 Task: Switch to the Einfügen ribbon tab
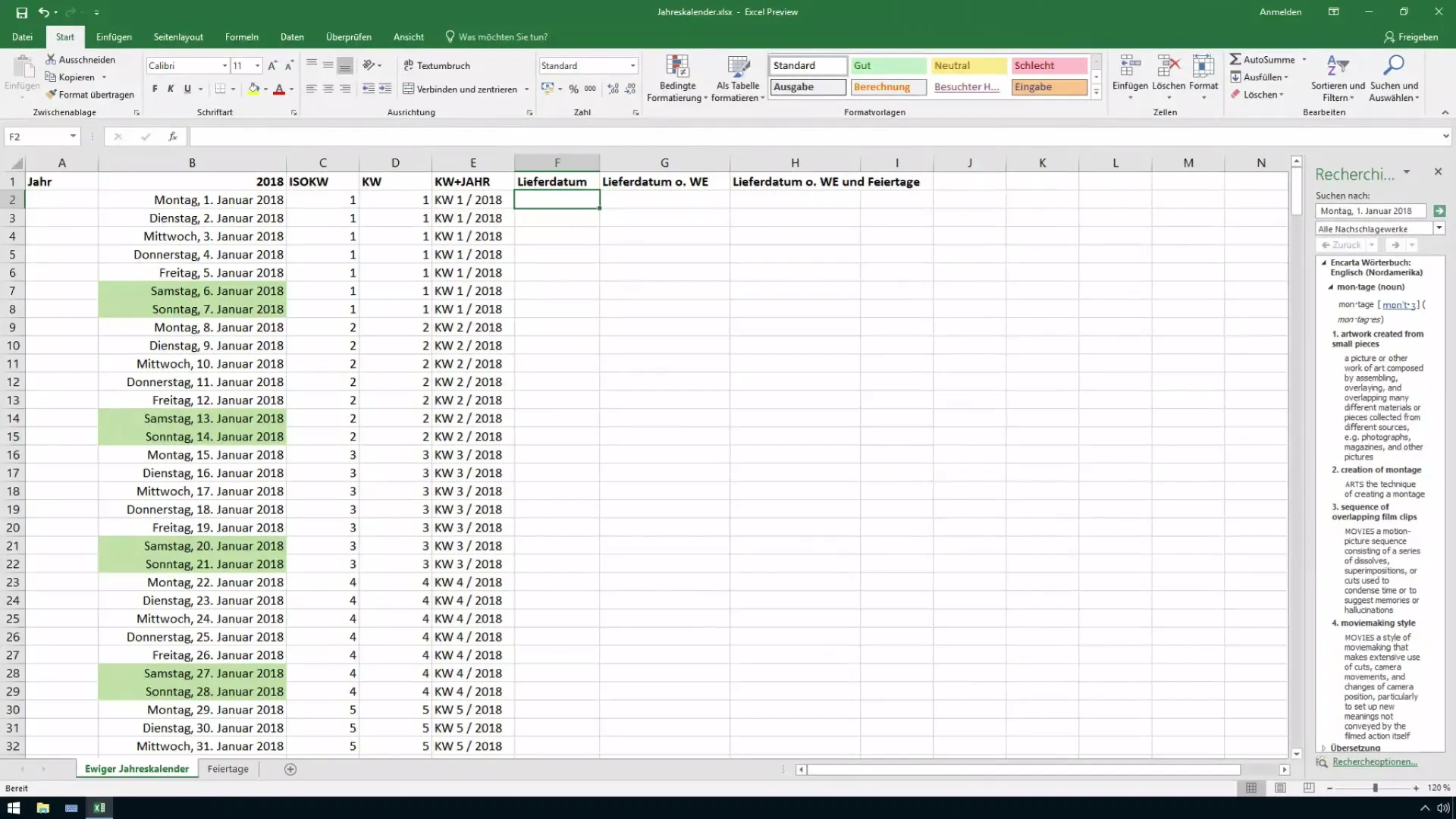pos(114,36)
